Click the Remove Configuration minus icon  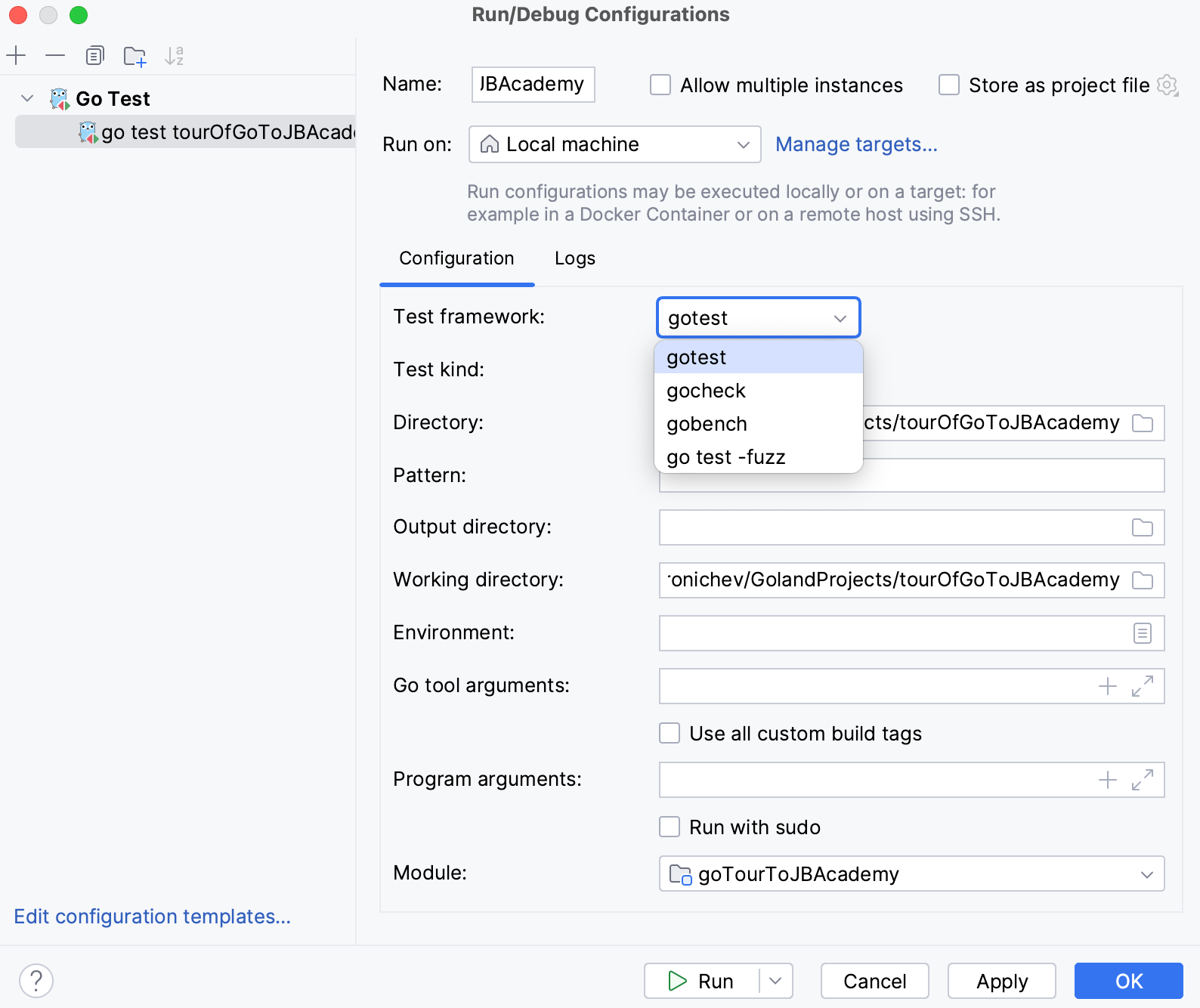tap(55, 56)
